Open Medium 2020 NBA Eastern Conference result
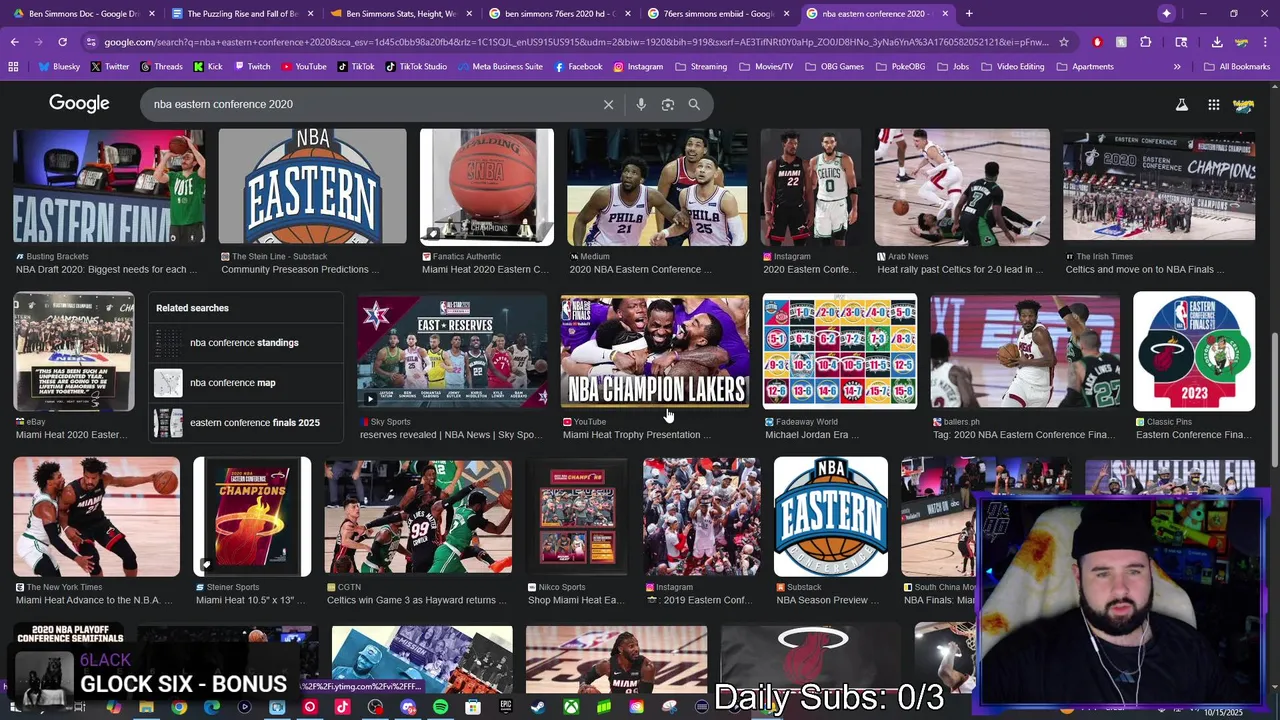Image resolution: width=1280 pixels, height=720 pixels. pos(657,187)
